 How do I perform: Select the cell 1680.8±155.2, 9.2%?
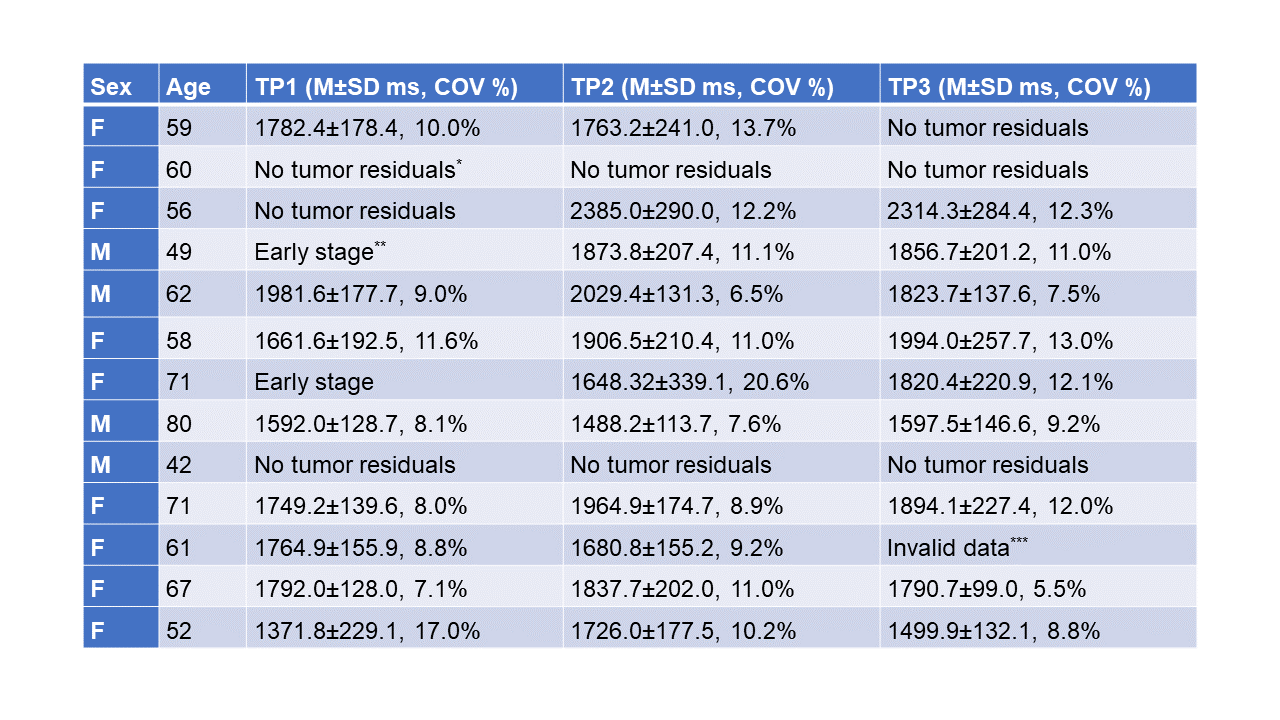click(x=676, y=548)
